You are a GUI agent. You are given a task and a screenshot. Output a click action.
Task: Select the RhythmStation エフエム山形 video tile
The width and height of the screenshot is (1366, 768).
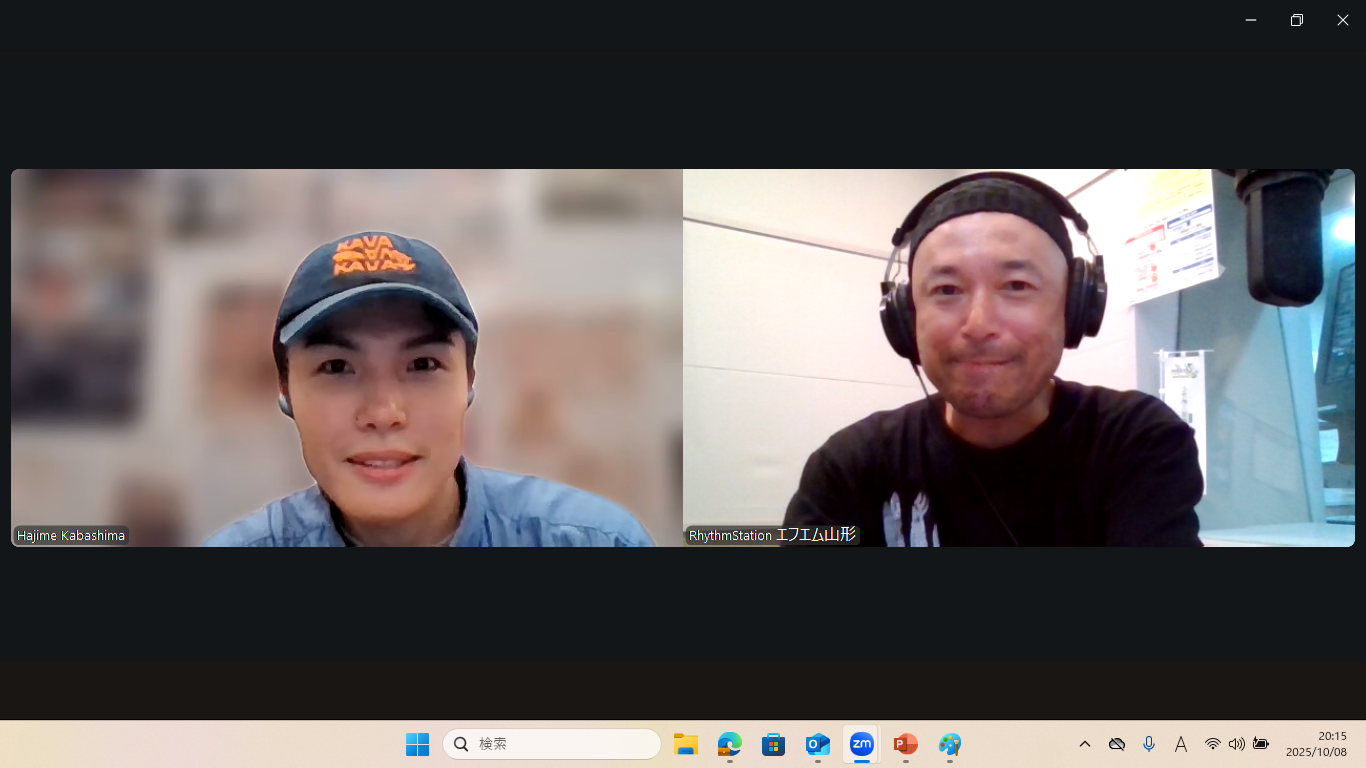point(1018,358)
